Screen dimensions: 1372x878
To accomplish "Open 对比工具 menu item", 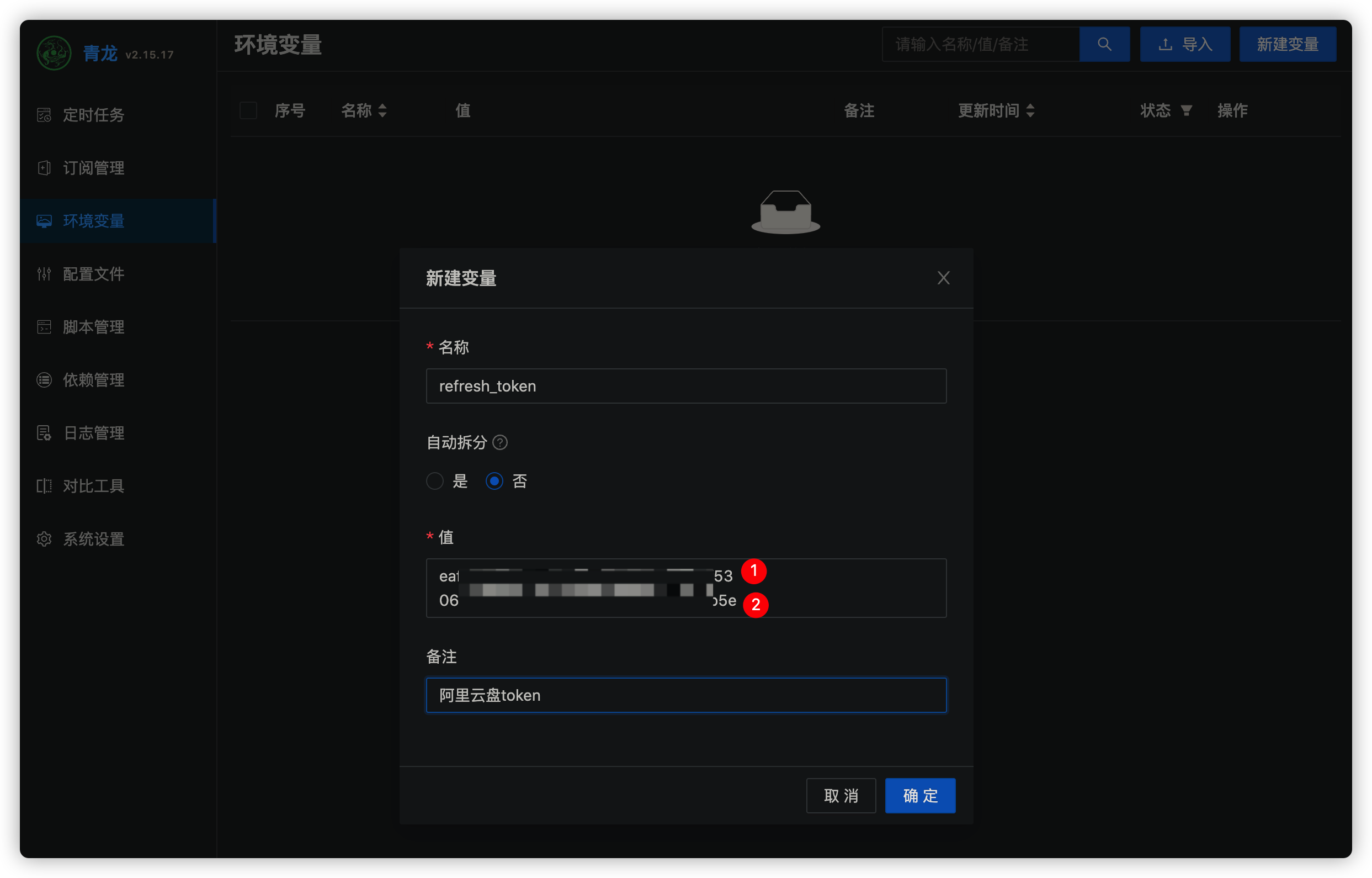I will (93, 486).
